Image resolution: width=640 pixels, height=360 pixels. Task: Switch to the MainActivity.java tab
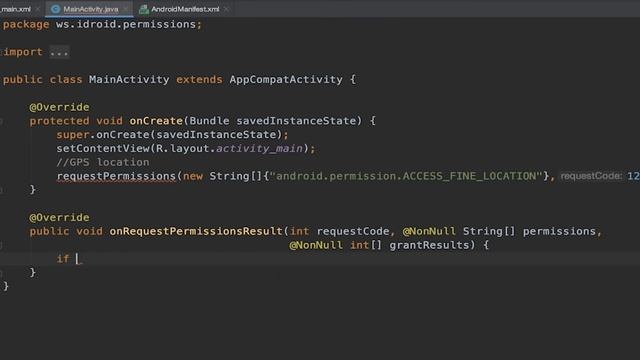coord(91,9)
